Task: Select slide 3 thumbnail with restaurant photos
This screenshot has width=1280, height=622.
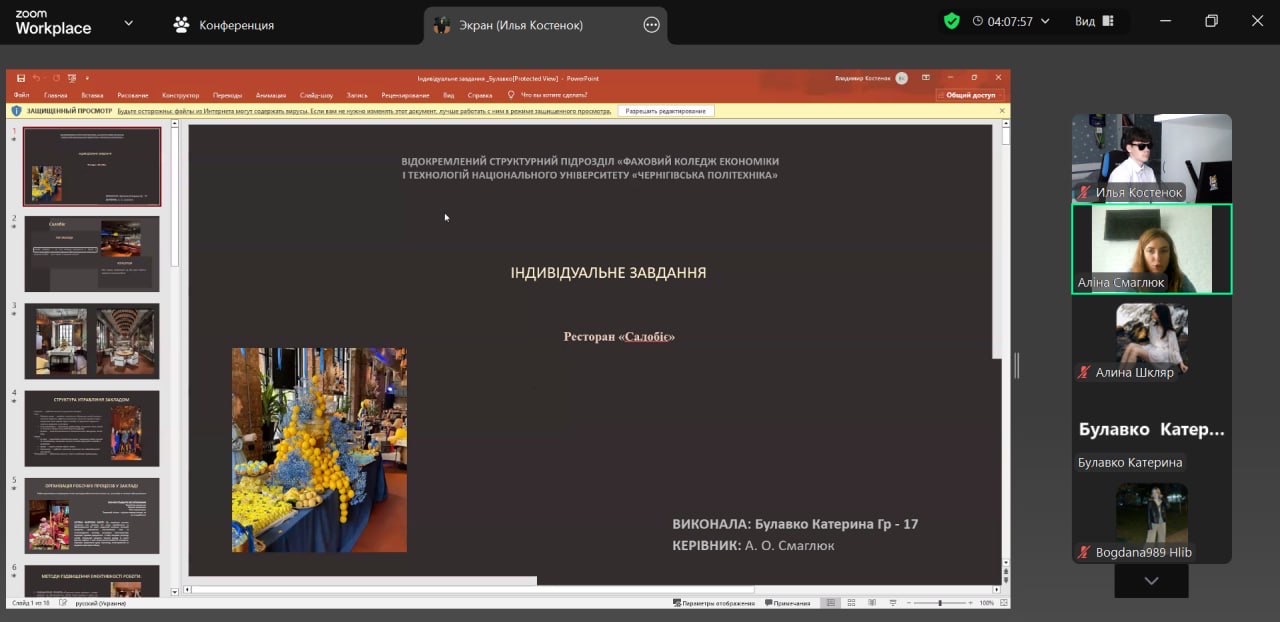Action: [x=92, y=341]
